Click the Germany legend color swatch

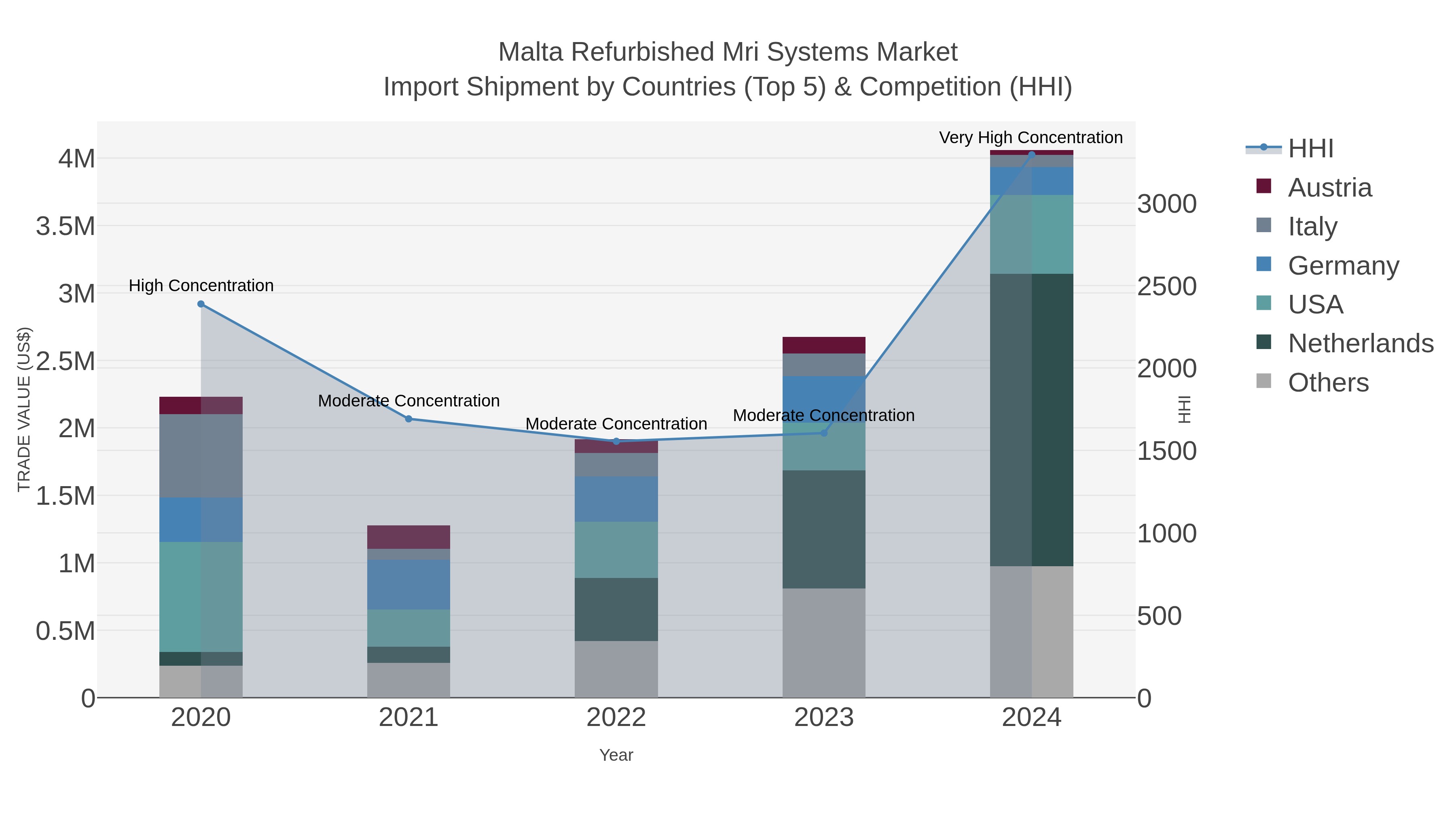point(1263,264)
